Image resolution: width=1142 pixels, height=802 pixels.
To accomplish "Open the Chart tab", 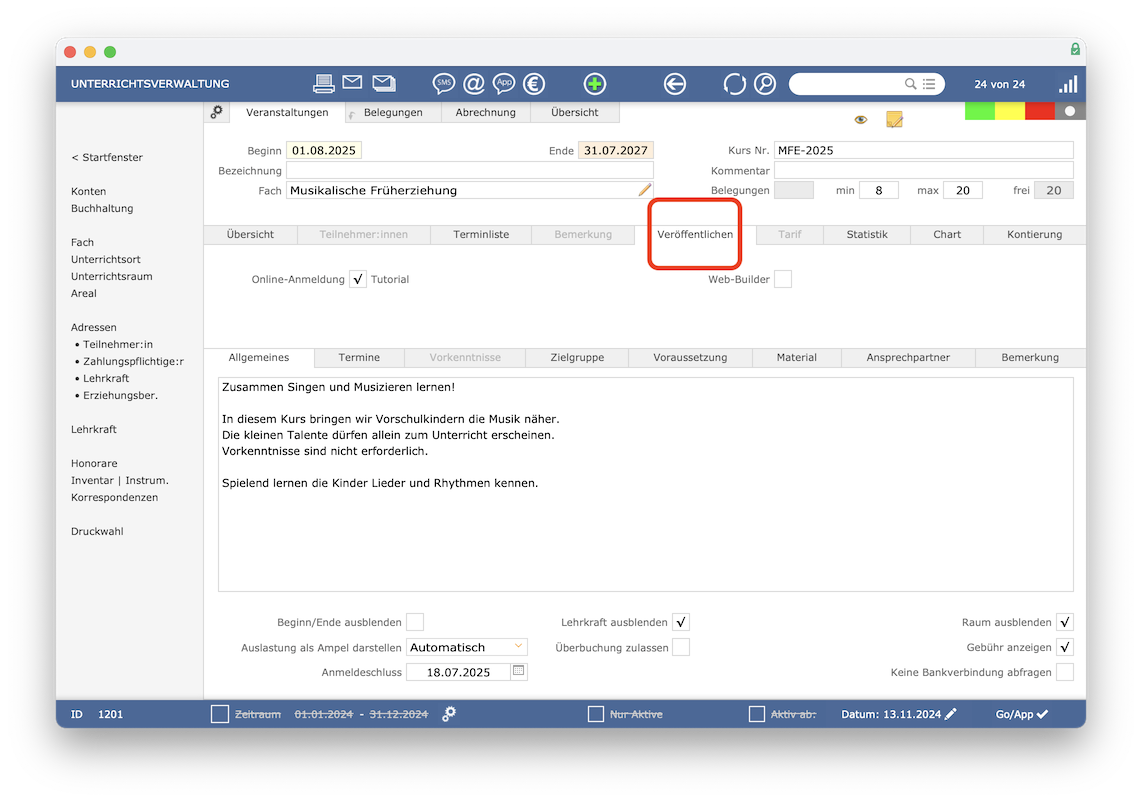I will pyautogui.click(x=947, y=235).
